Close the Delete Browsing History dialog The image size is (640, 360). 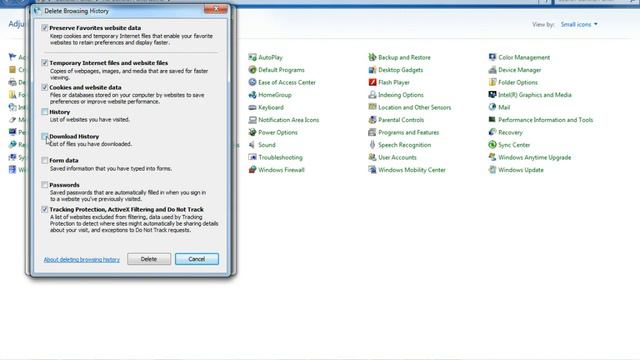click(x=216, y=9)
